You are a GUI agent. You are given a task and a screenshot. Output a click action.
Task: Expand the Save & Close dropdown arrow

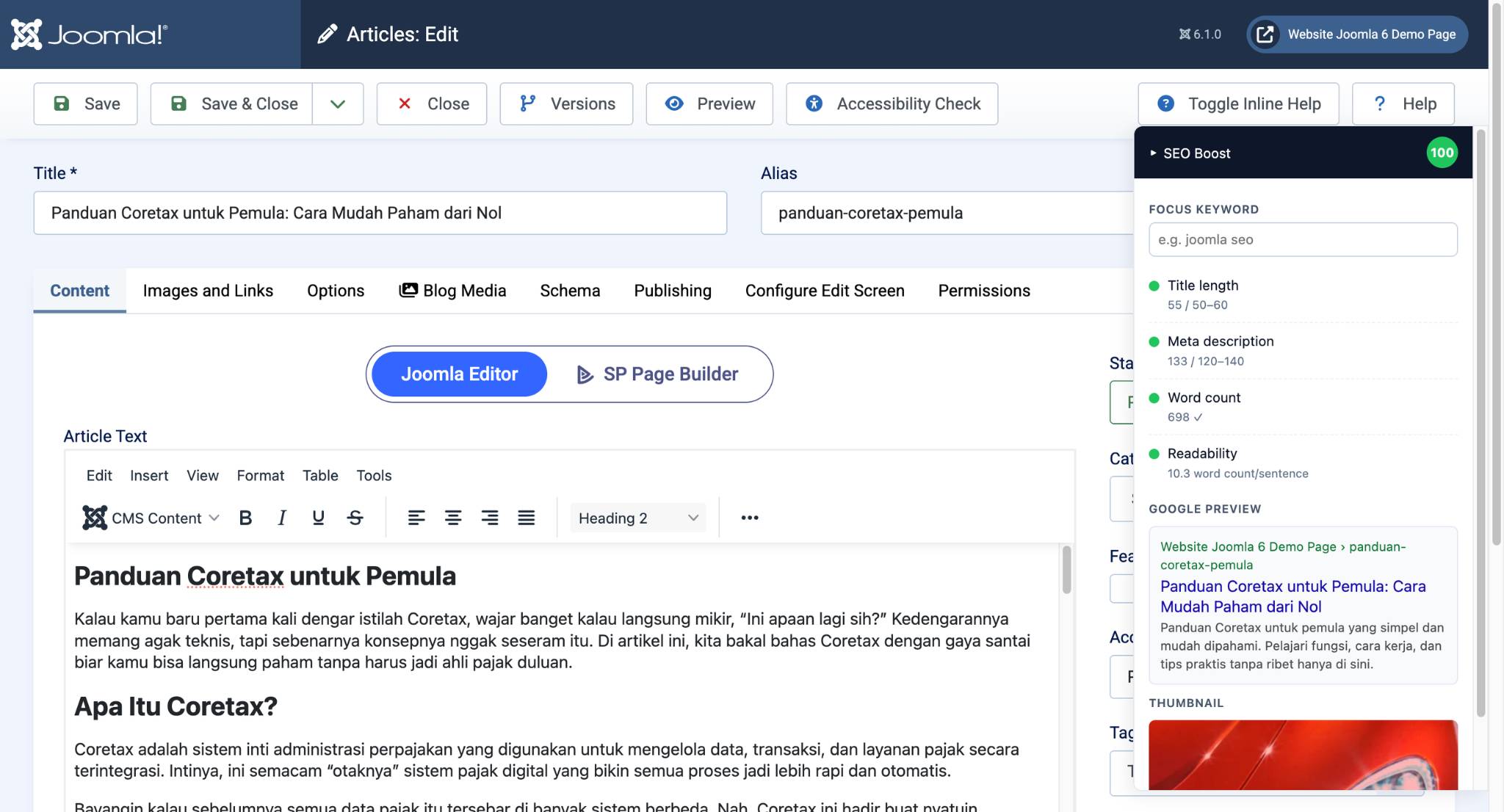click(x=338, y=104)
